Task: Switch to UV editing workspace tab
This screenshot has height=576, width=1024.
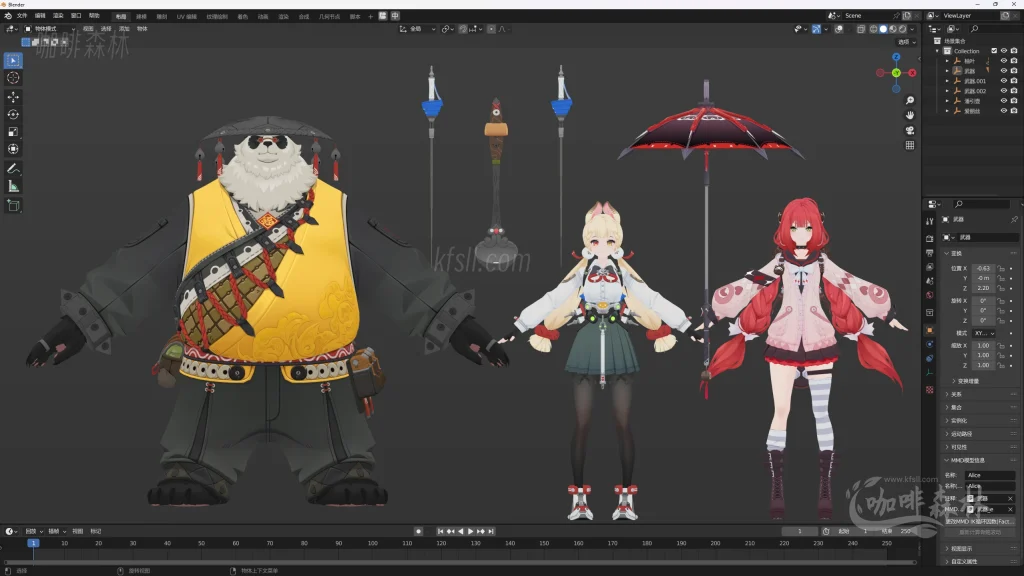Action: point(186,16)
